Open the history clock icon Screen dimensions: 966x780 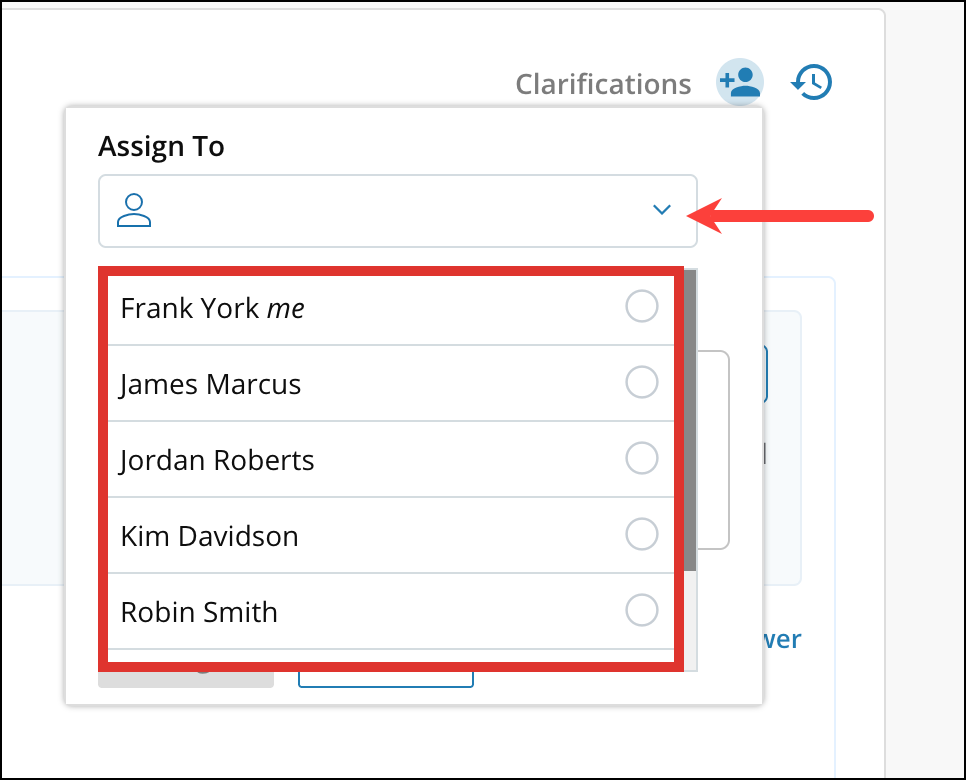coord(812,82)
